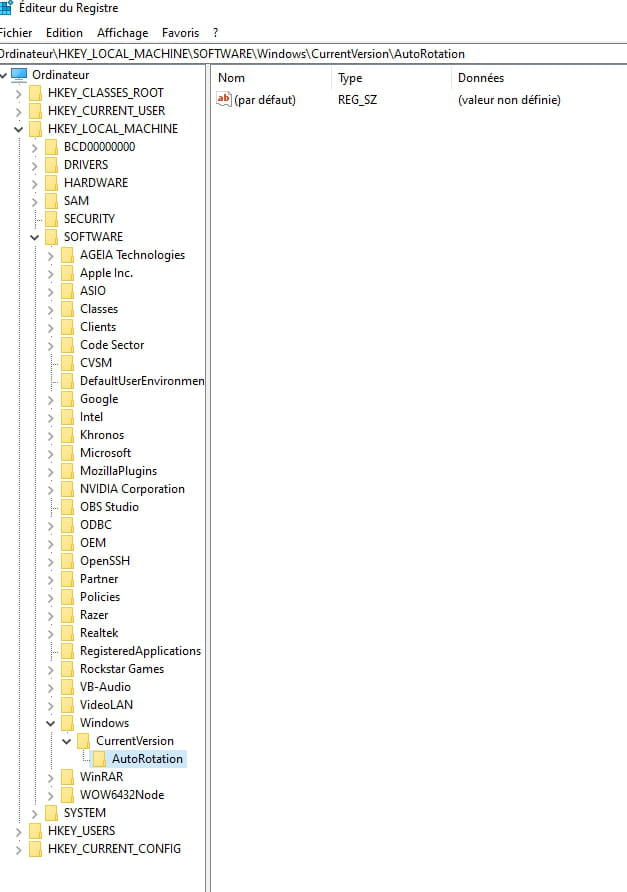Click the Realtek folder icon
The height and width of the screenshot is (892, 627).
tap(68, 633)
